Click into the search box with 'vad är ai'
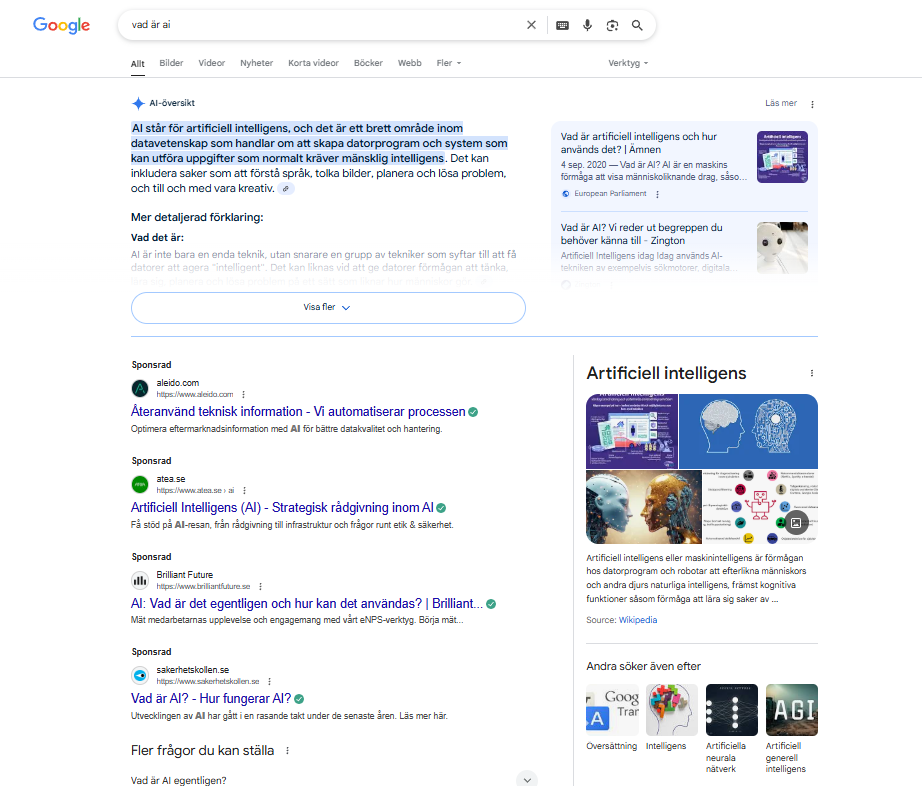 tap(323, 25)
